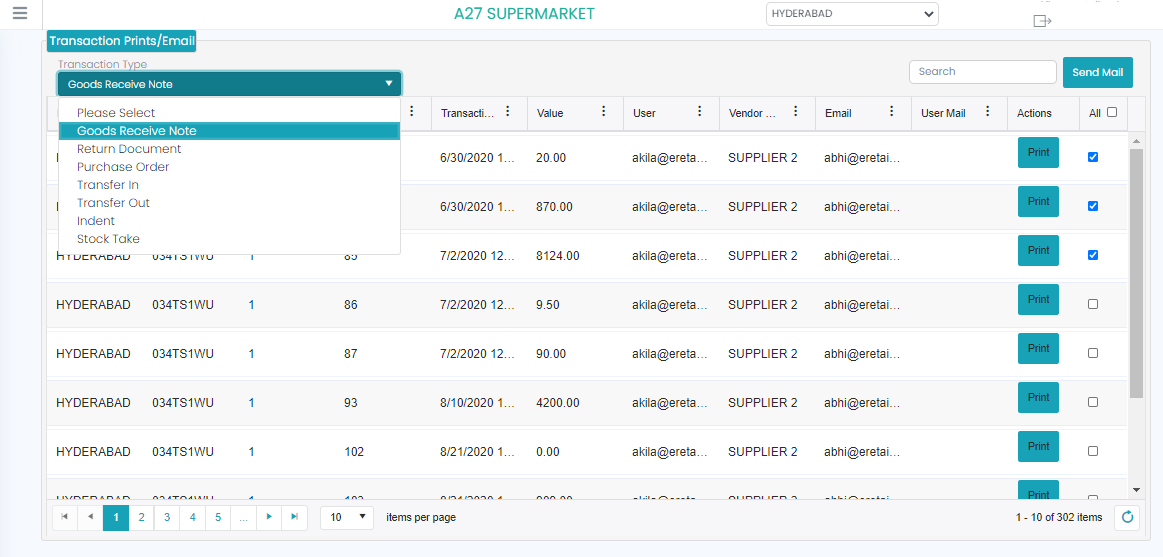Open the HYDERABAD location dropdown

click(852, 14)
